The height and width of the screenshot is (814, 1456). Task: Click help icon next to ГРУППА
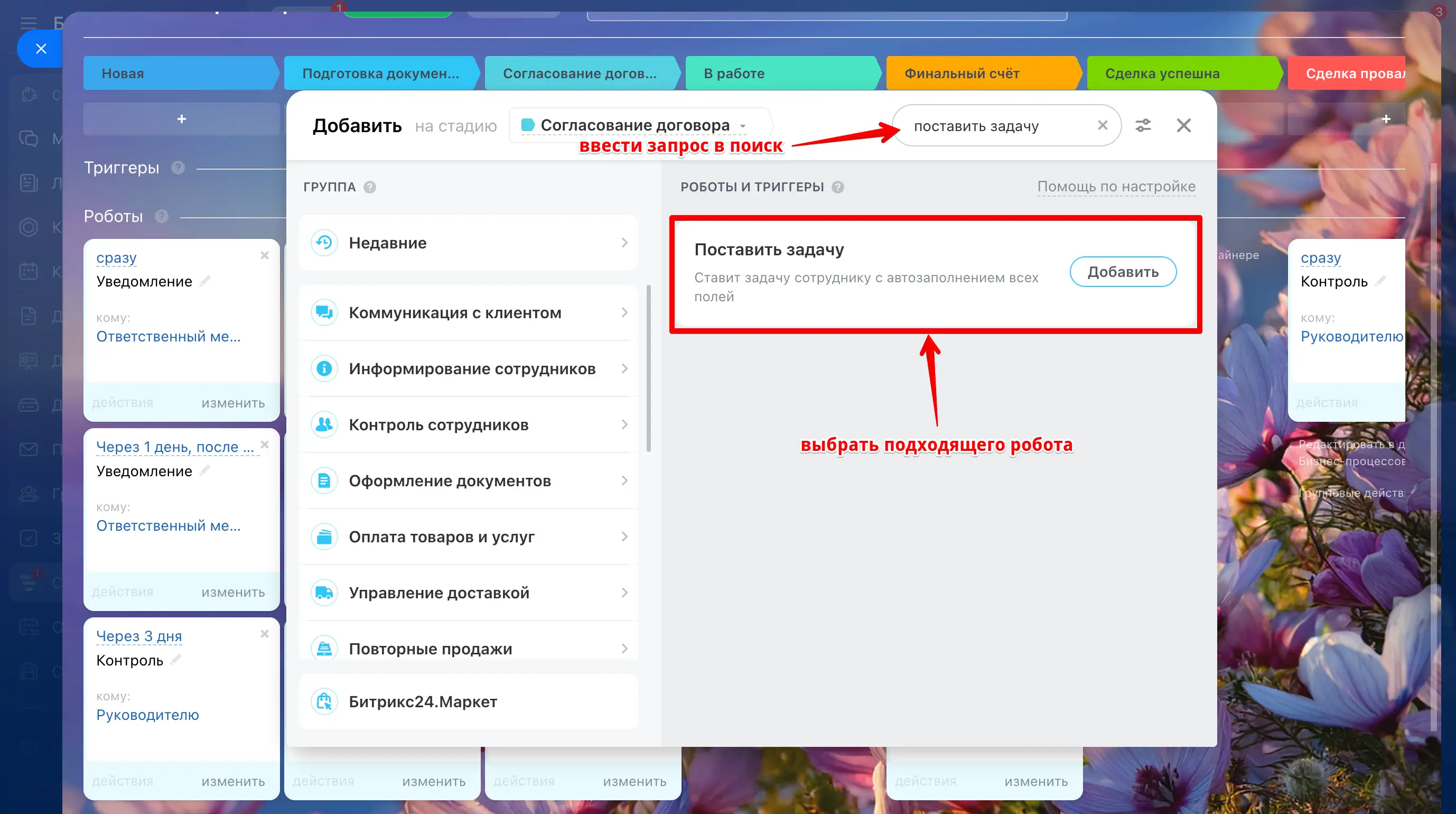coord(370,187)
